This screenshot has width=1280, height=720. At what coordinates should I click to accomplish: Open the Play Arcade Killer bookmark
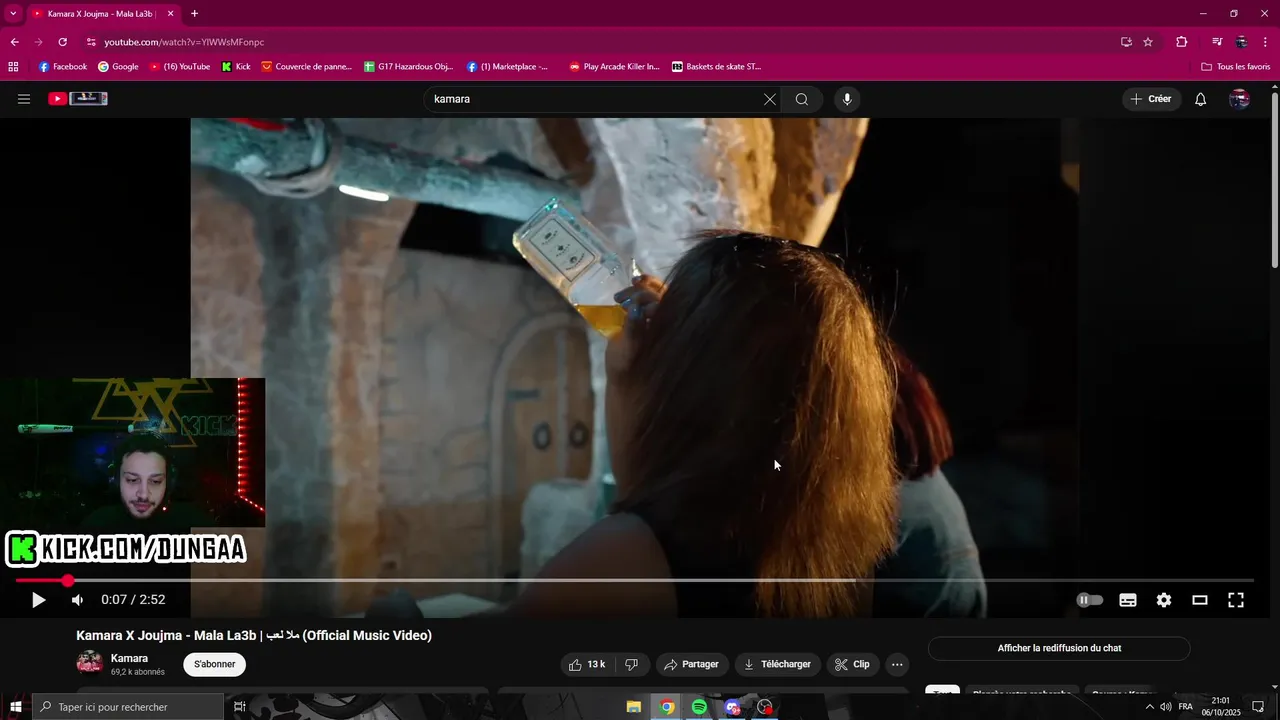pos(614,67)
